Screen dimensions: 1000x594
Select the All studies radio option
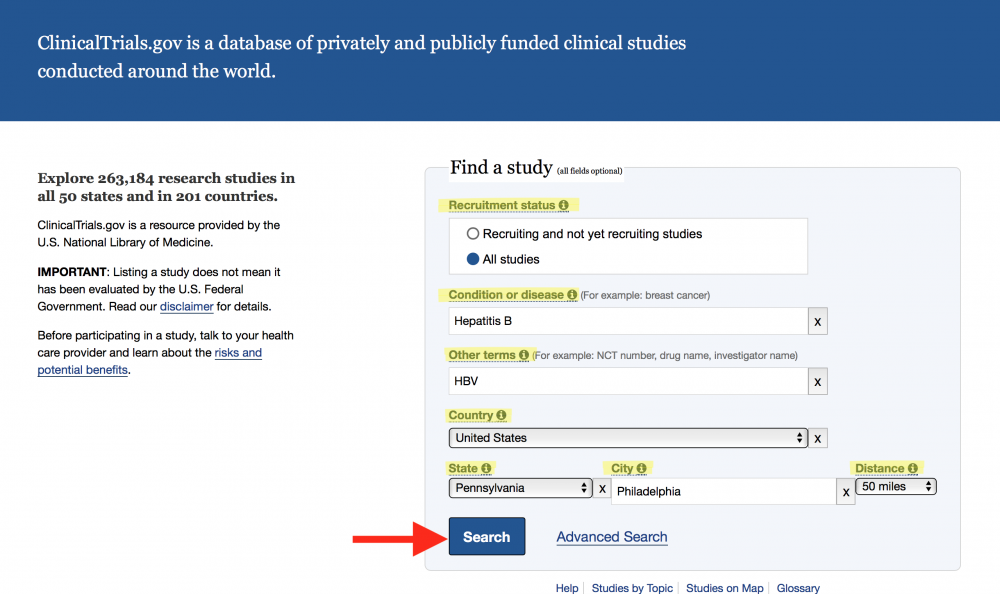473,259
